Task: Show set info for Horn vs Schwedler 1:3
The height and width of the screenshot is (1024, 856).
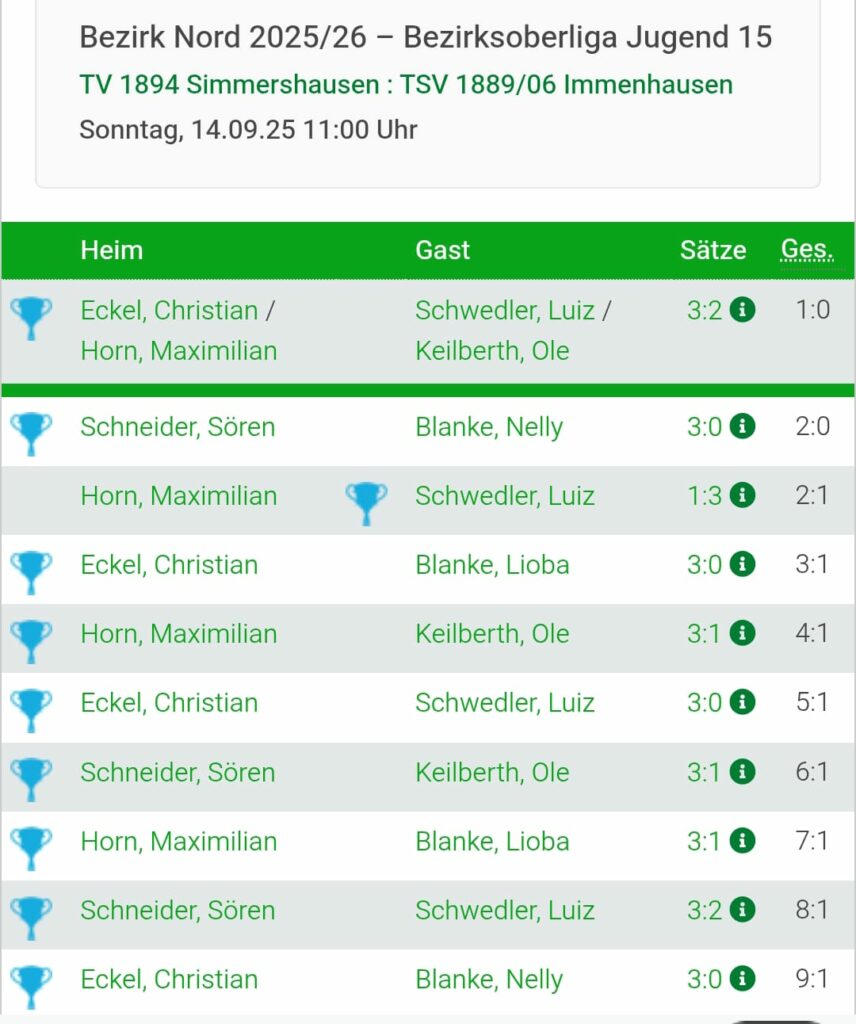Action: pyautogui.click(x=742, y=496)
